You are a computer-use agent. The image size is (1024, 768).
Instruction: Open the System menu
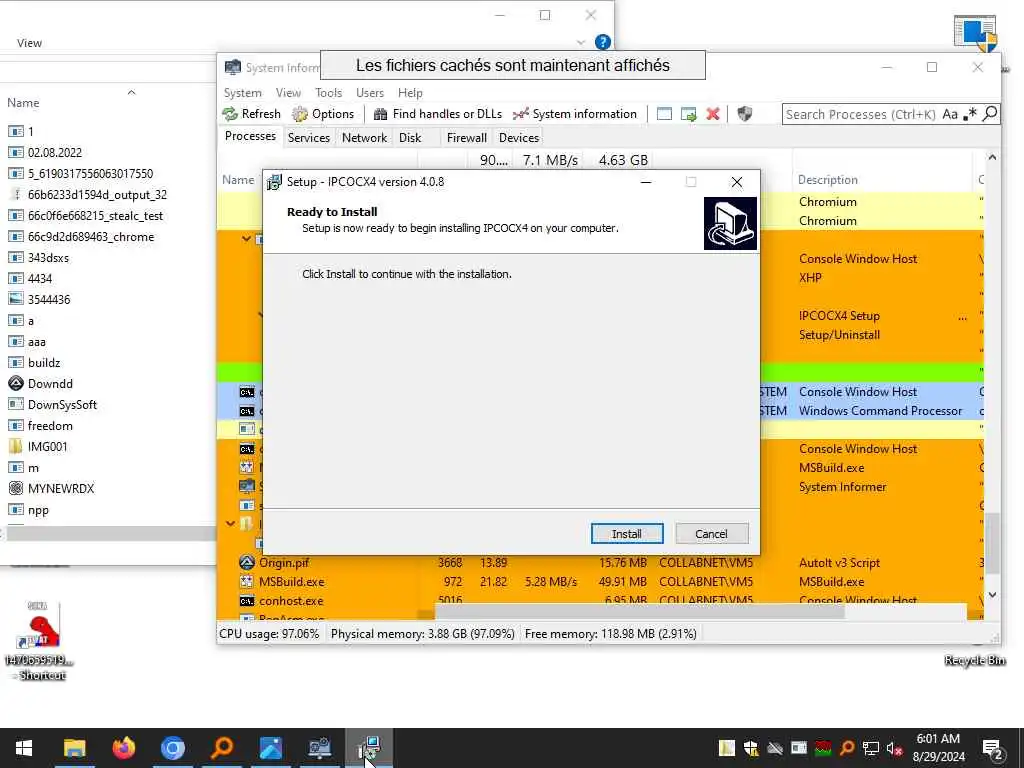tap(242, 93)
